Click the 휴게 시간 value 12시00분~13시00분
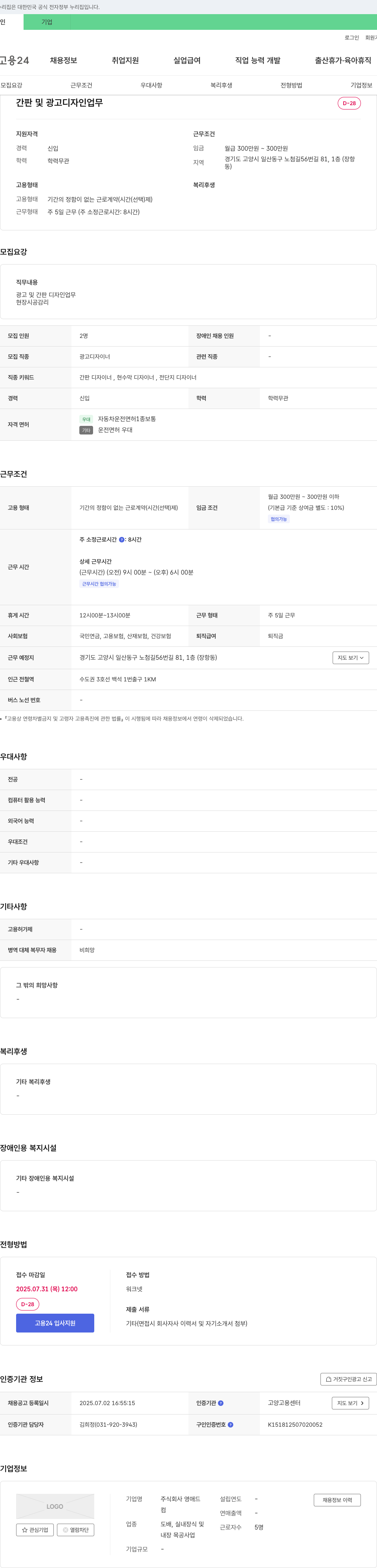This screenshot has width=377, height=1568. click(x=105, y=615)
